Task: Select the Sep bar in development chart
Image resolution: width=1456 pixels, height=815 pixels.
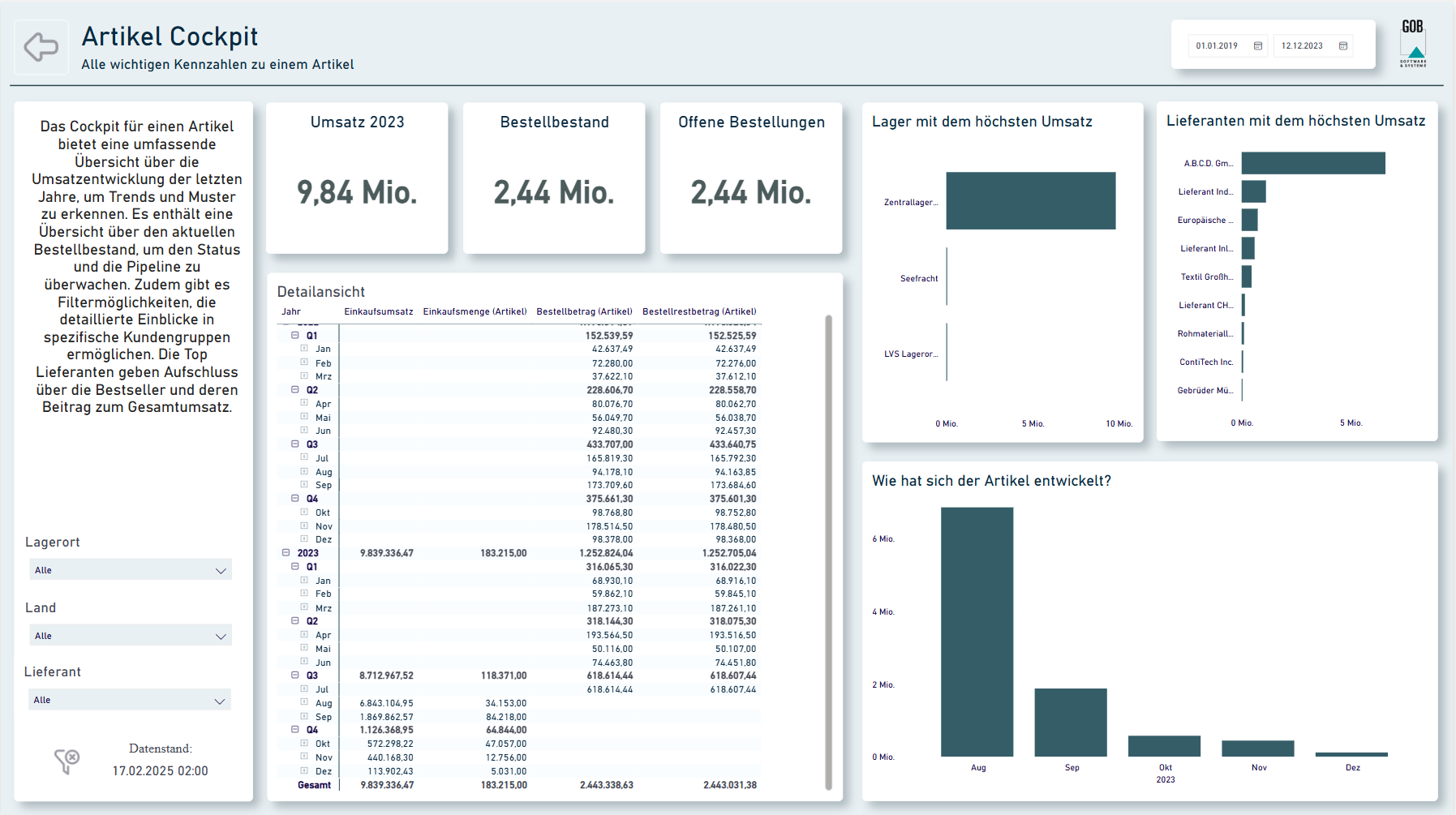Action: (1071, 723)
